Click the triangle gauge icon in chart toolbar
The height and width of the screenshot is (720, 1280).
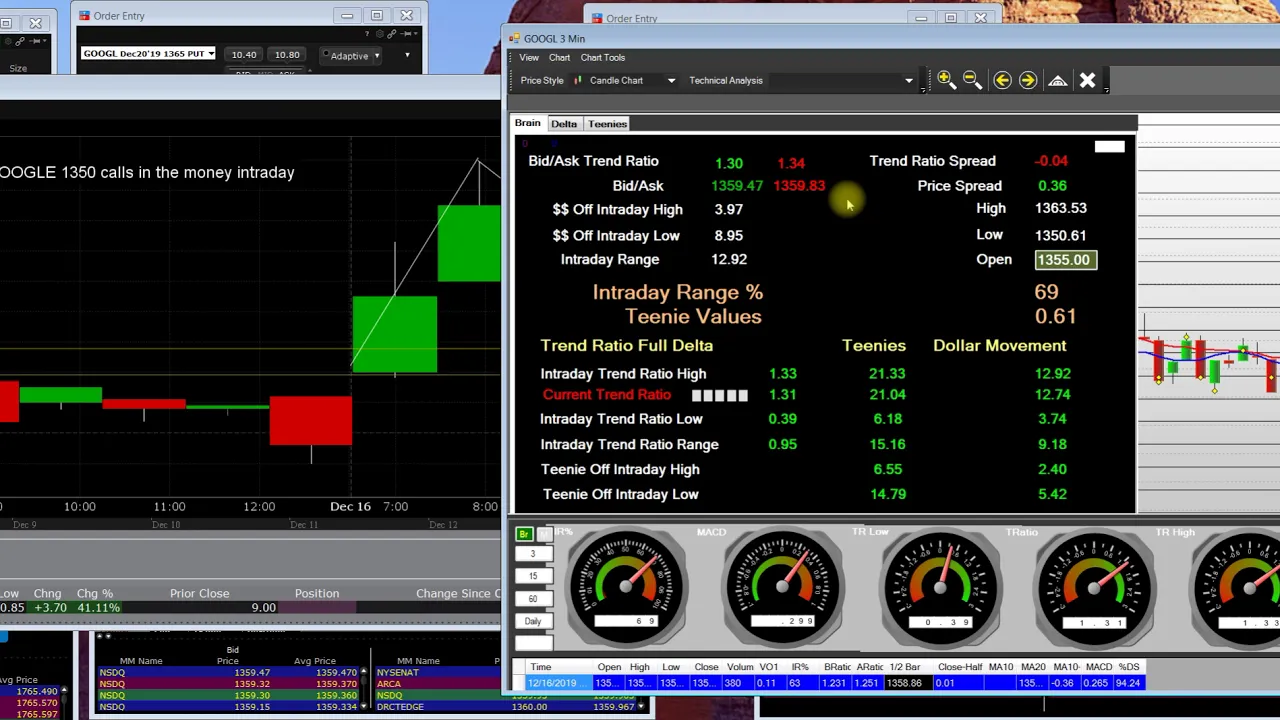click(1057, 80)
